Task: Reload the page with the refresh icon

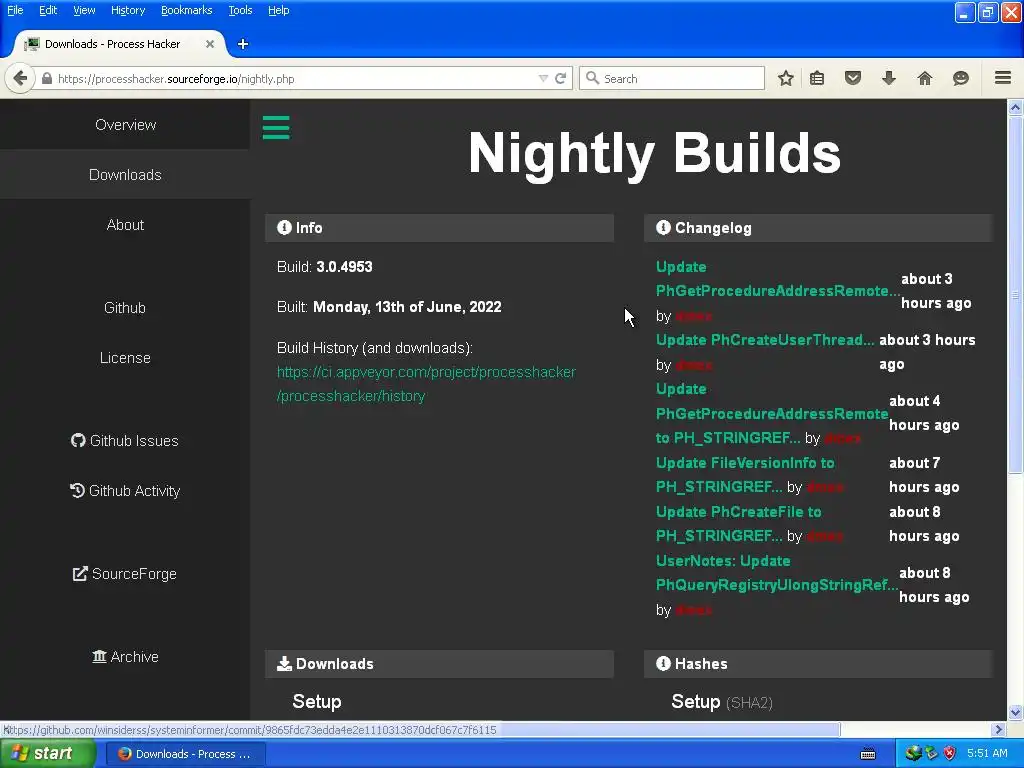Action: click(x=560, y=78)
